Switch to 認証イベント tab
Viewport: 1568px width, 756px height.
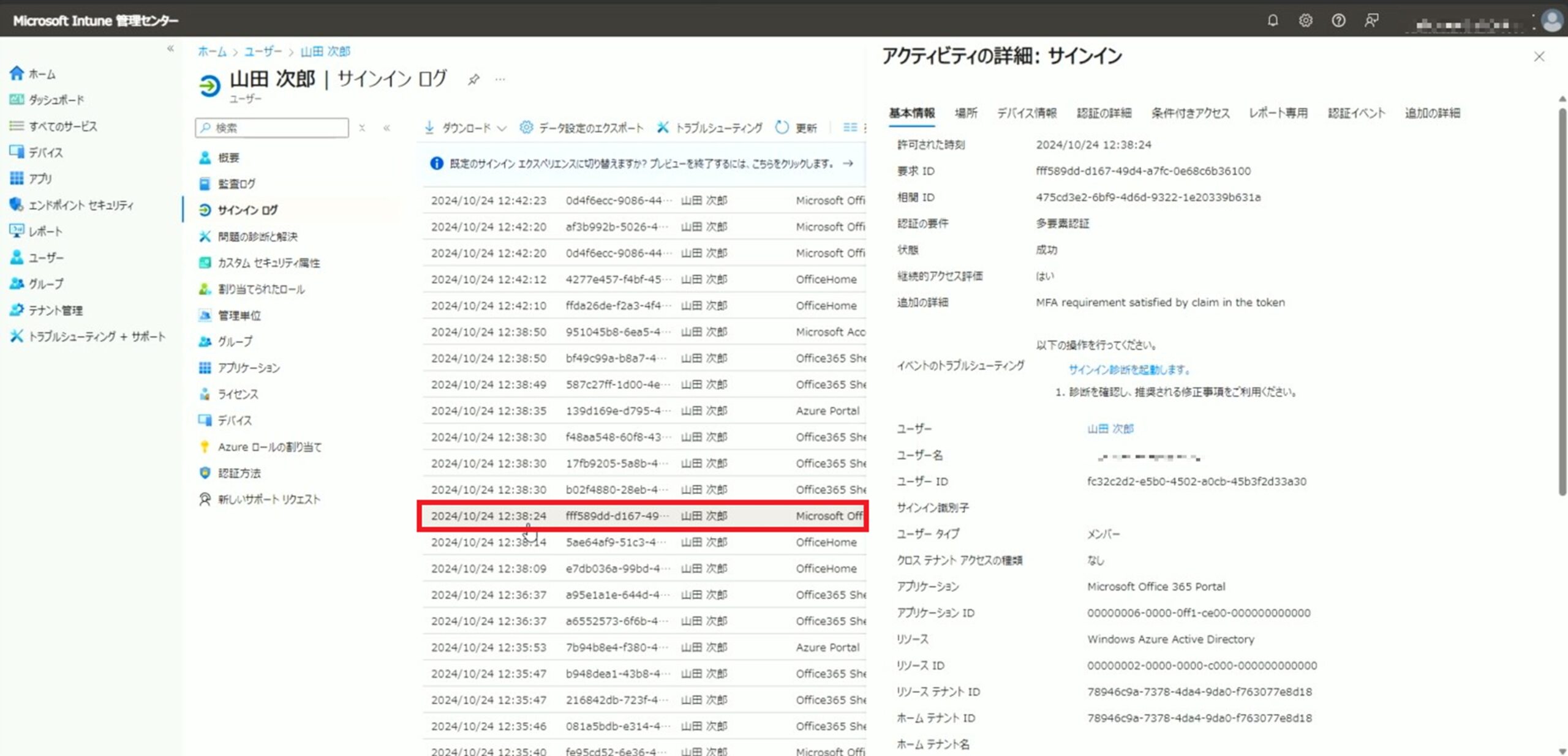[1356, 113]
